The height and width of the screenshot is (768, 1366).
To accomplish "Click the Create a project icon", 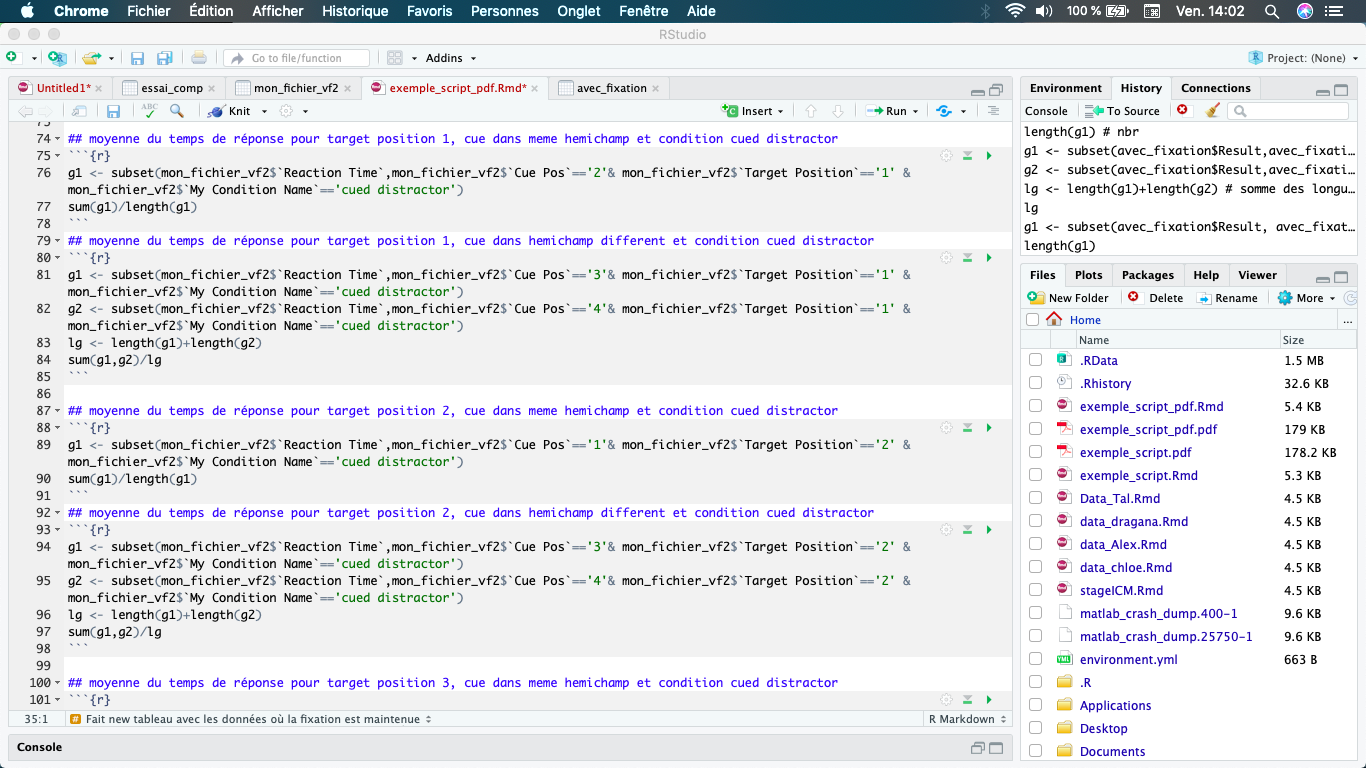I will (x=57, y=58).
